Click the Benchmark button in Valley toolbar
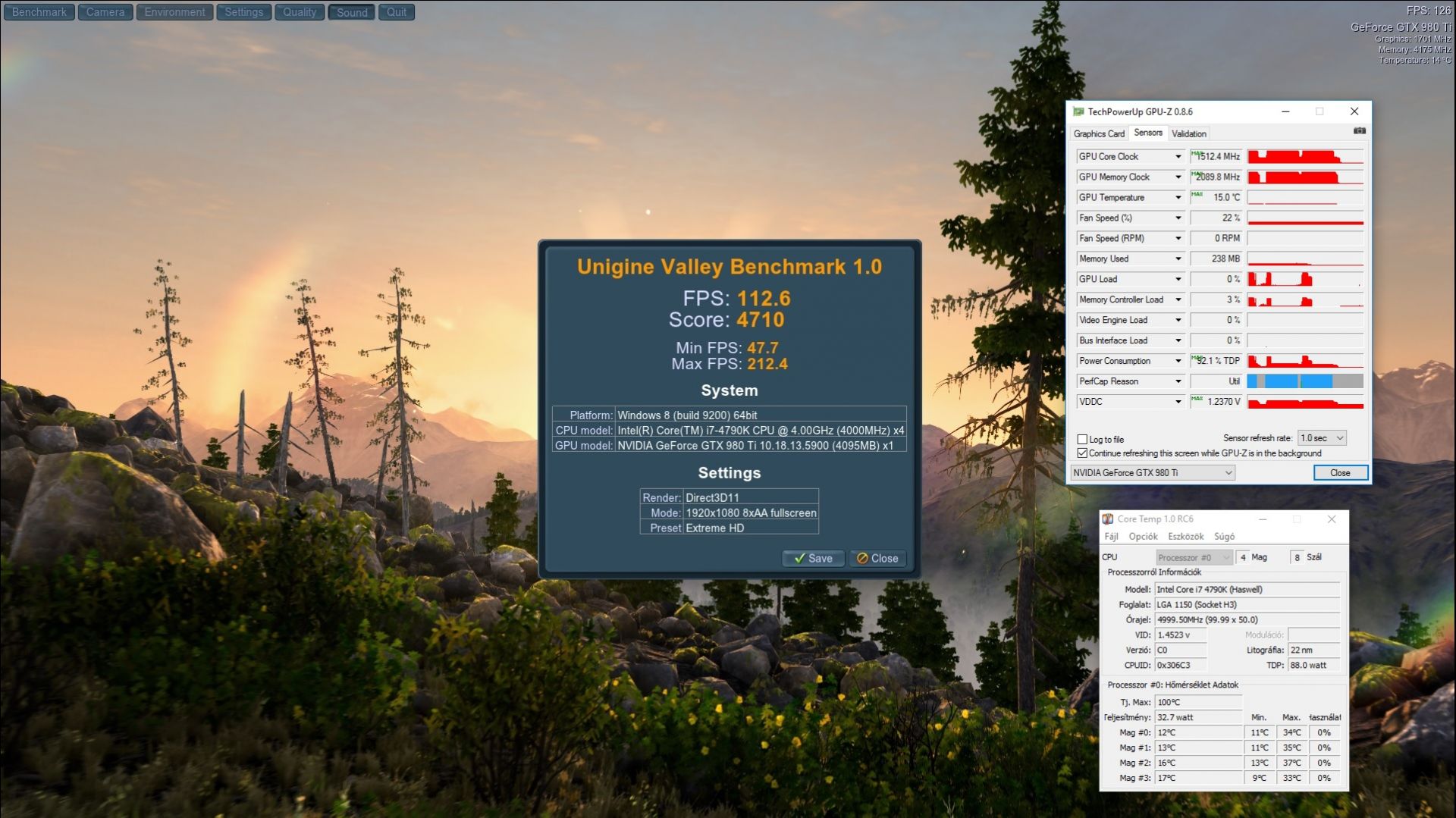Viewport: 1456px width, 818px height. (39, 12)
